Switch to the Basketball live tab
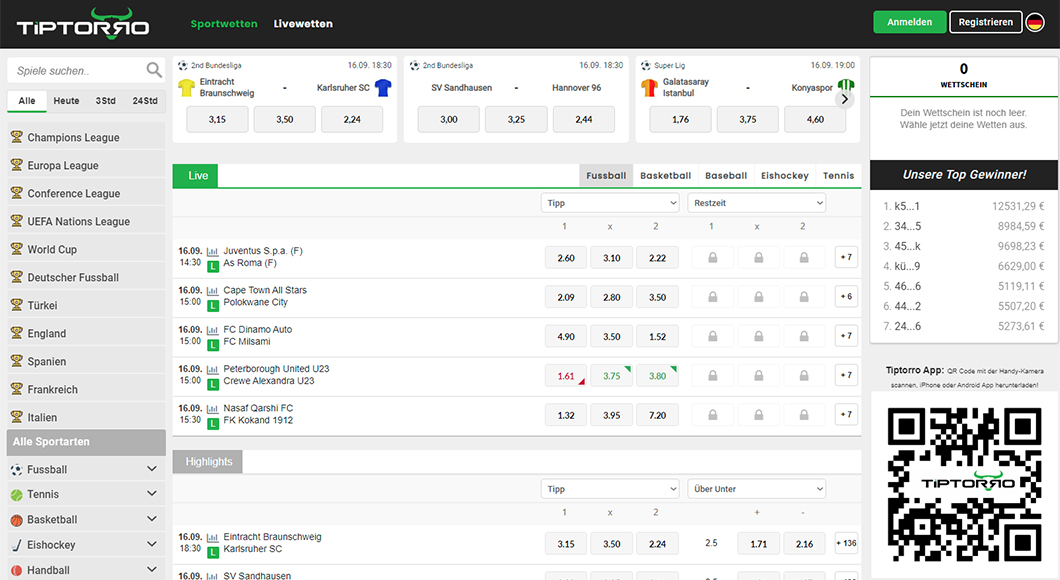1060x580 pixels. point(665,176)
